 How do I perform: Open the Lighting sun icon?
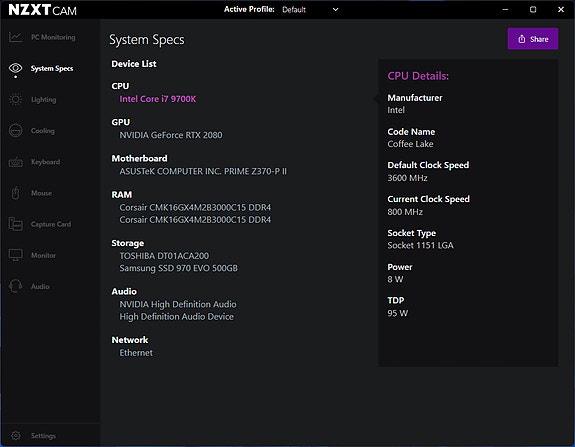pyautogui.click(x=15, y=99)
